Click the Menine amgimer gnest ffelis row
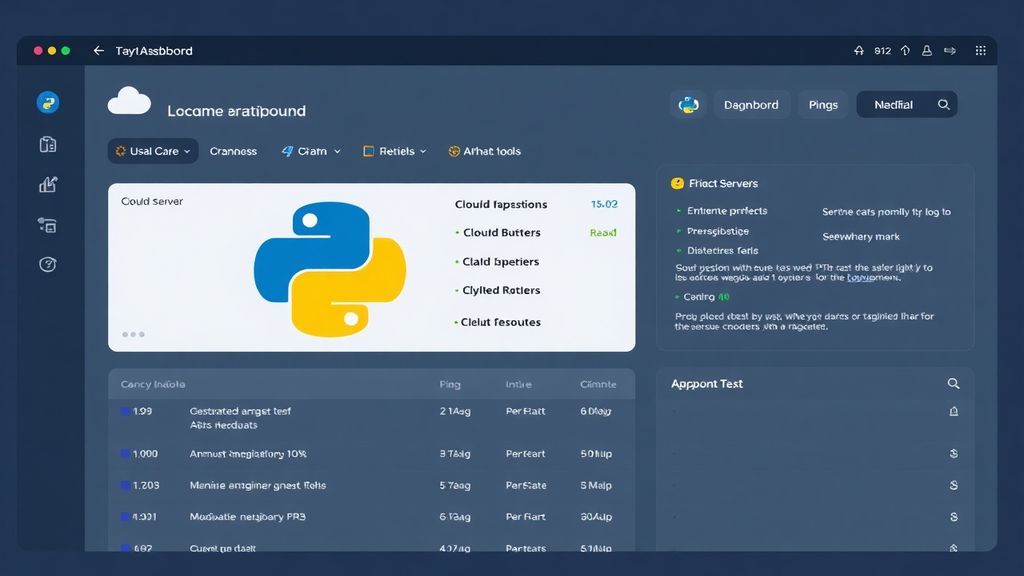The width and height of the screenshot is (1024, 576). [x=371, y=485]
